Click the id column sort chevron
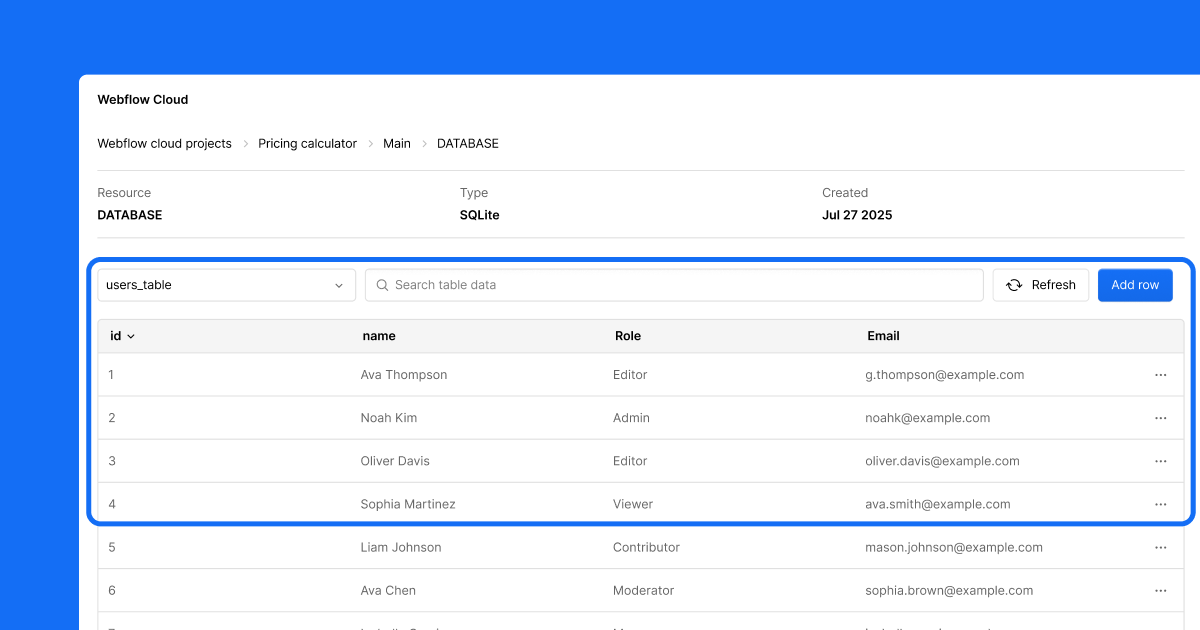 (x=131, y=336)
